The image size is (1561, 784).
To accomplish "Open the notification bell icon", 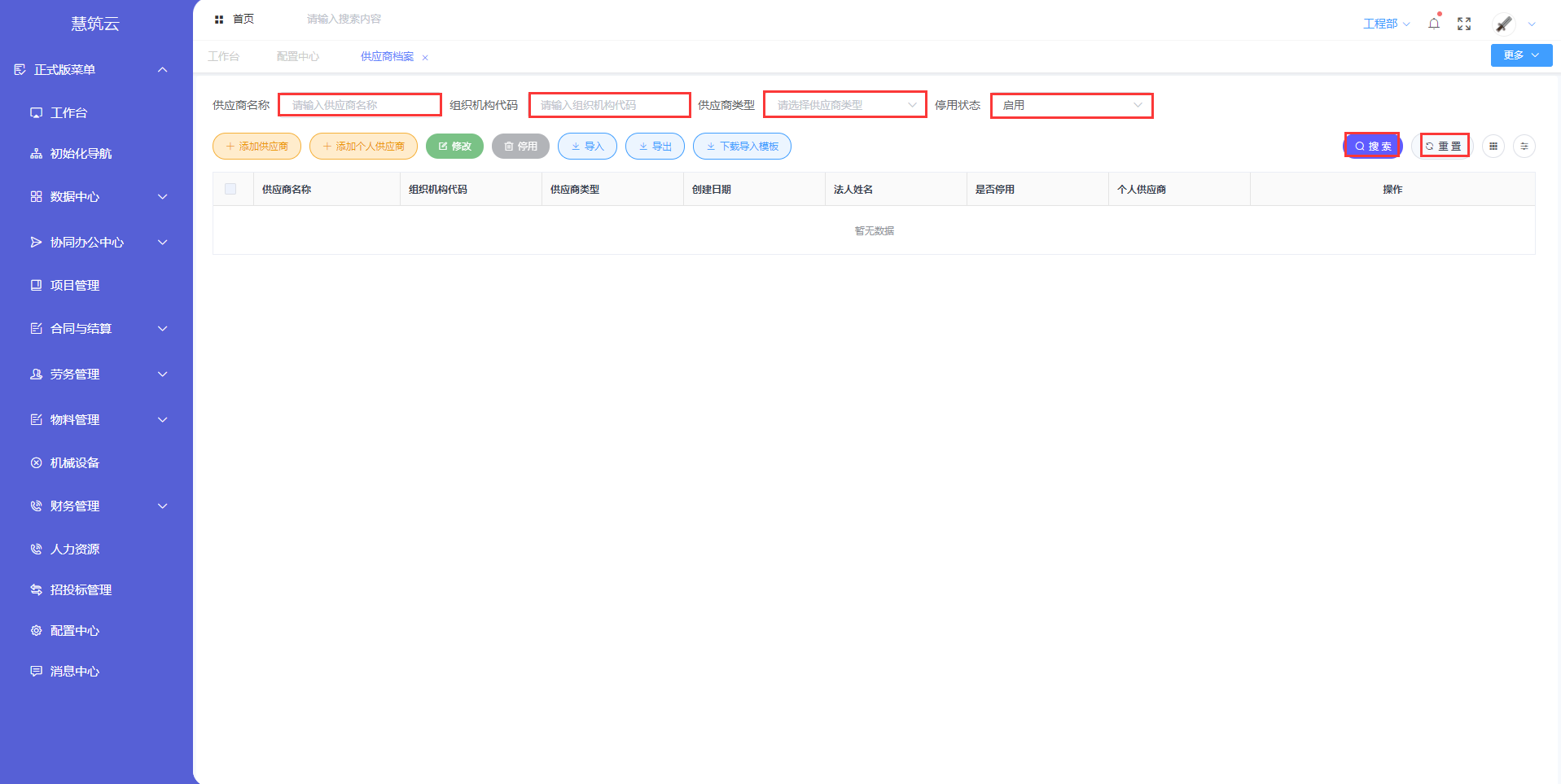I will [x=1434, y=24].
